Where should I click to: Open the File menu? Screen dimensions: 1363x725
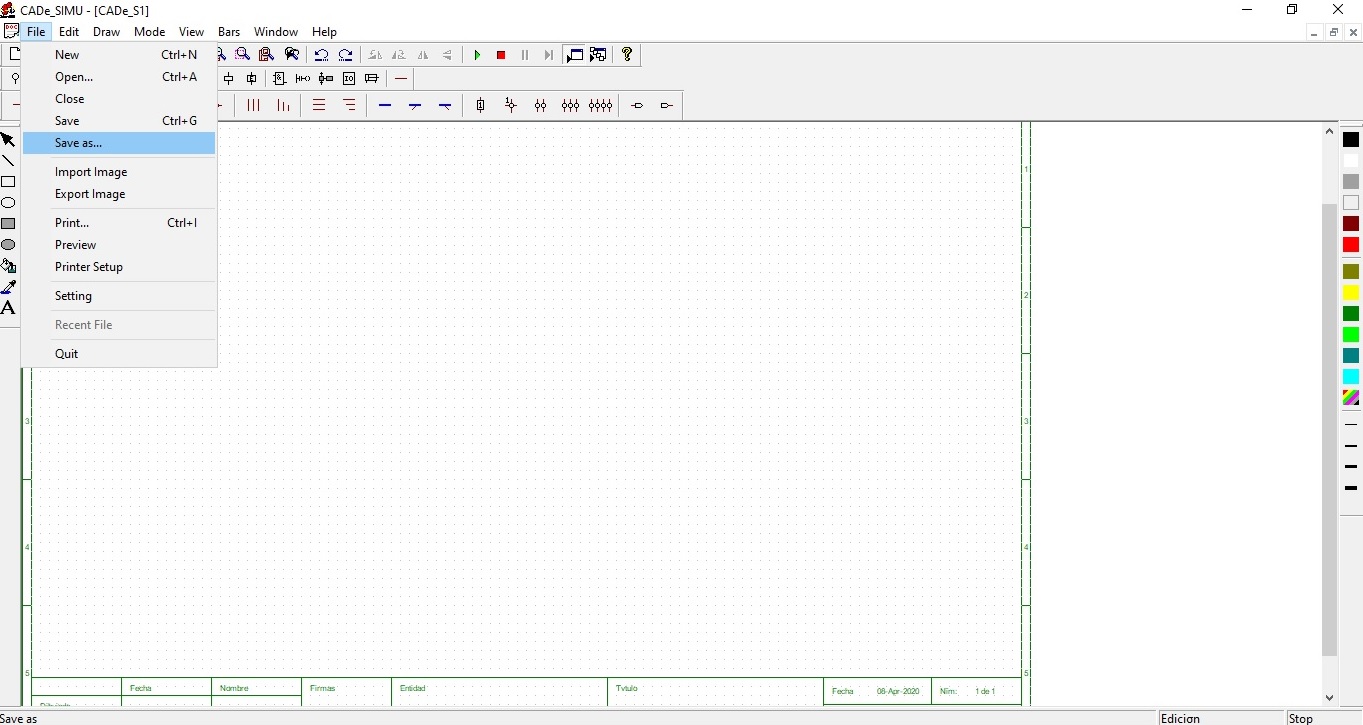click(x=36, y=32)
